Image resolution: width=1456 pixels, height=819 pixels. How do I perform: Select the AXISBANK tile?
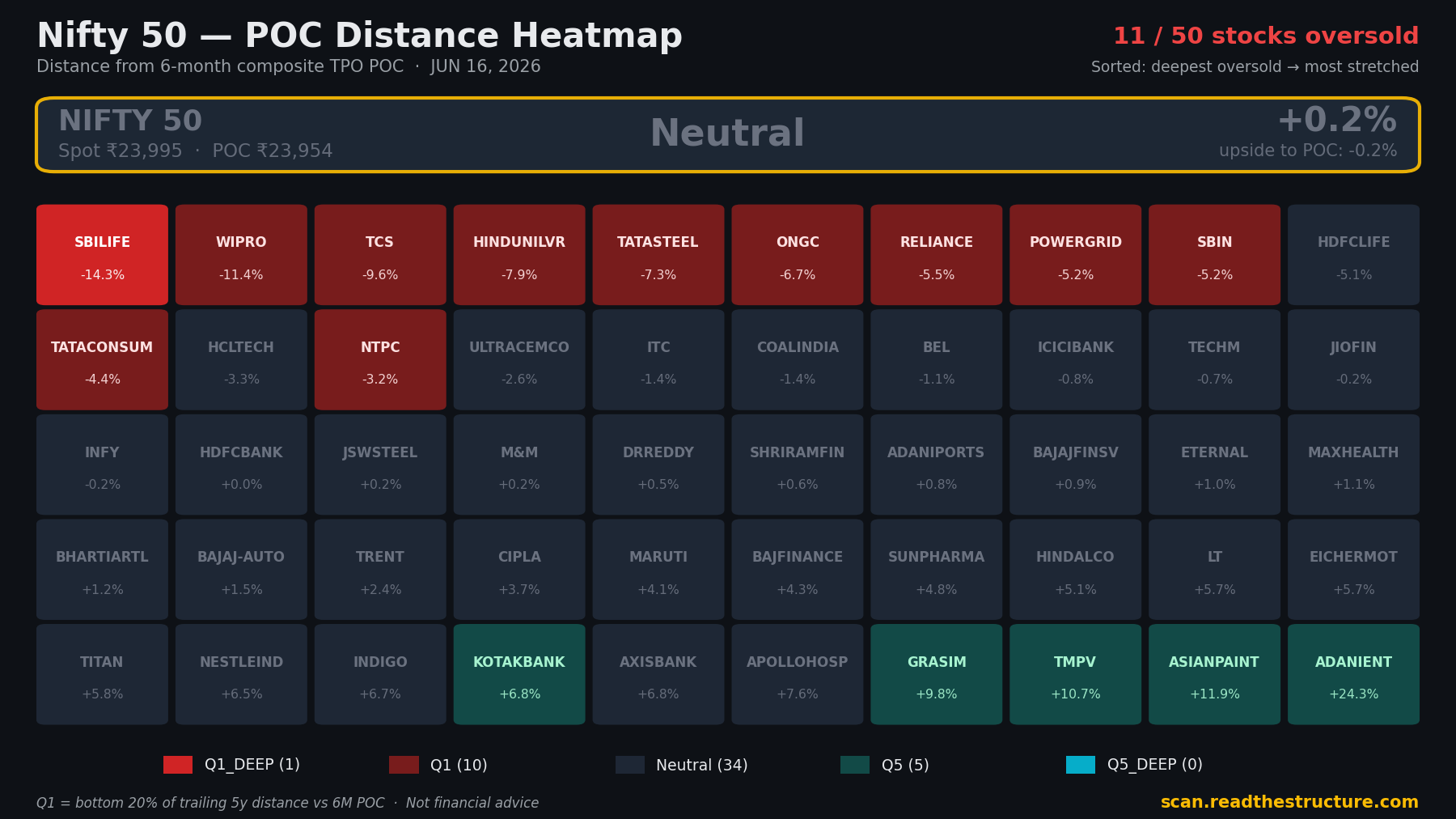click(x=658, y=674)
